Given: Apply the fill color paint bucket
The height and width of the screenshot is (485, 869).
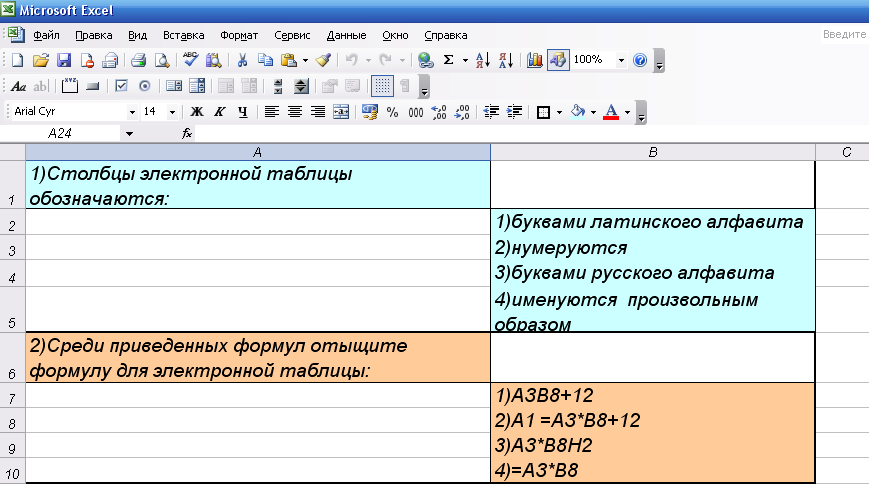Looking at the screenshot, I should coord(578,112).
